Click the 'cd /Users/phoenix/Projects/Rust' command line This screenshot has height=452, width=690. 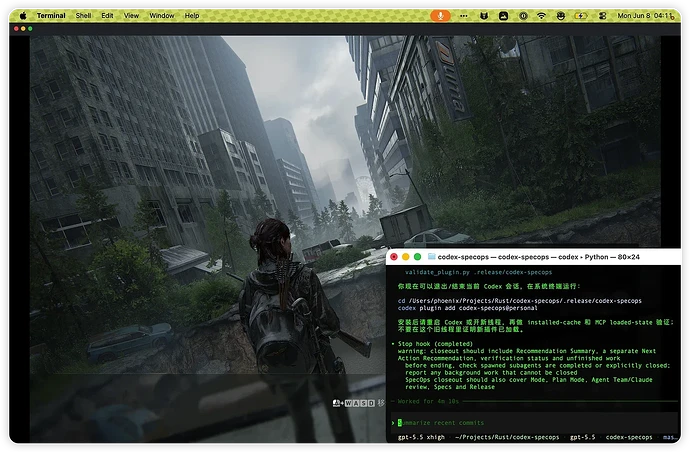click(x=519, y=301)
